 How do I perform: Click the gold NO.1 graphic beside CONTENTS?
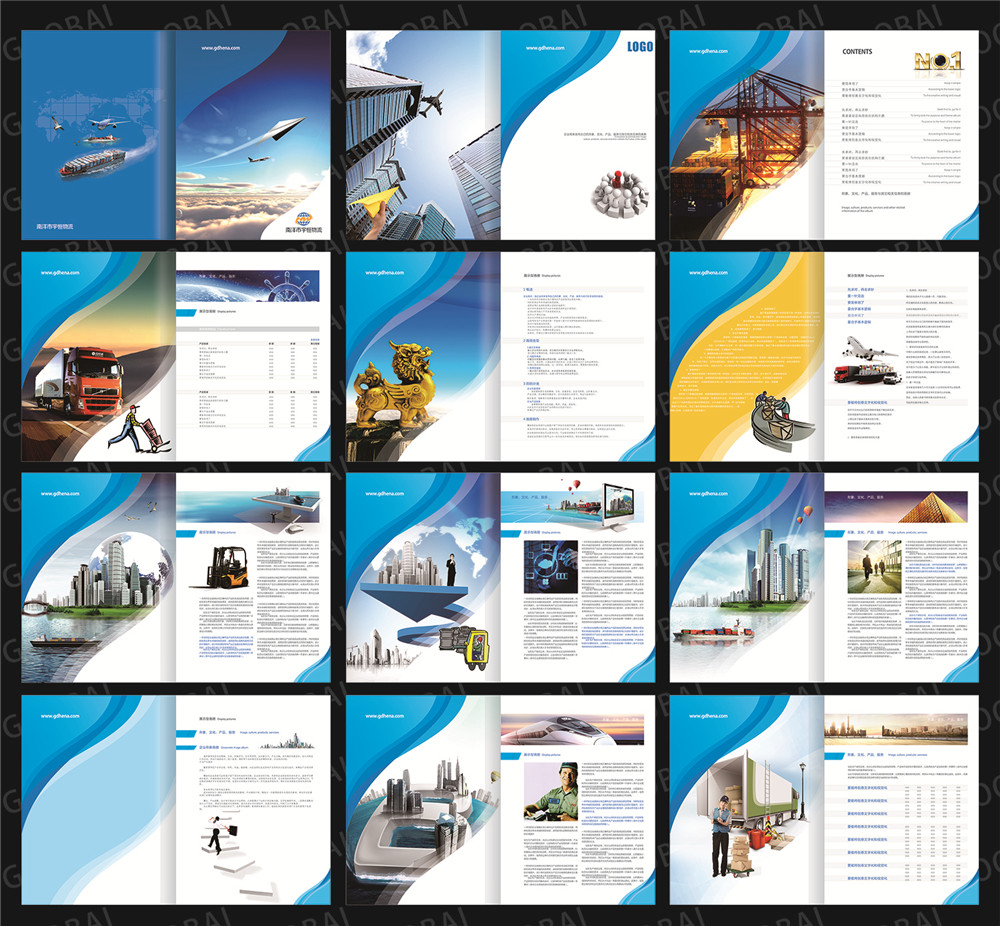tap(937, 61)
